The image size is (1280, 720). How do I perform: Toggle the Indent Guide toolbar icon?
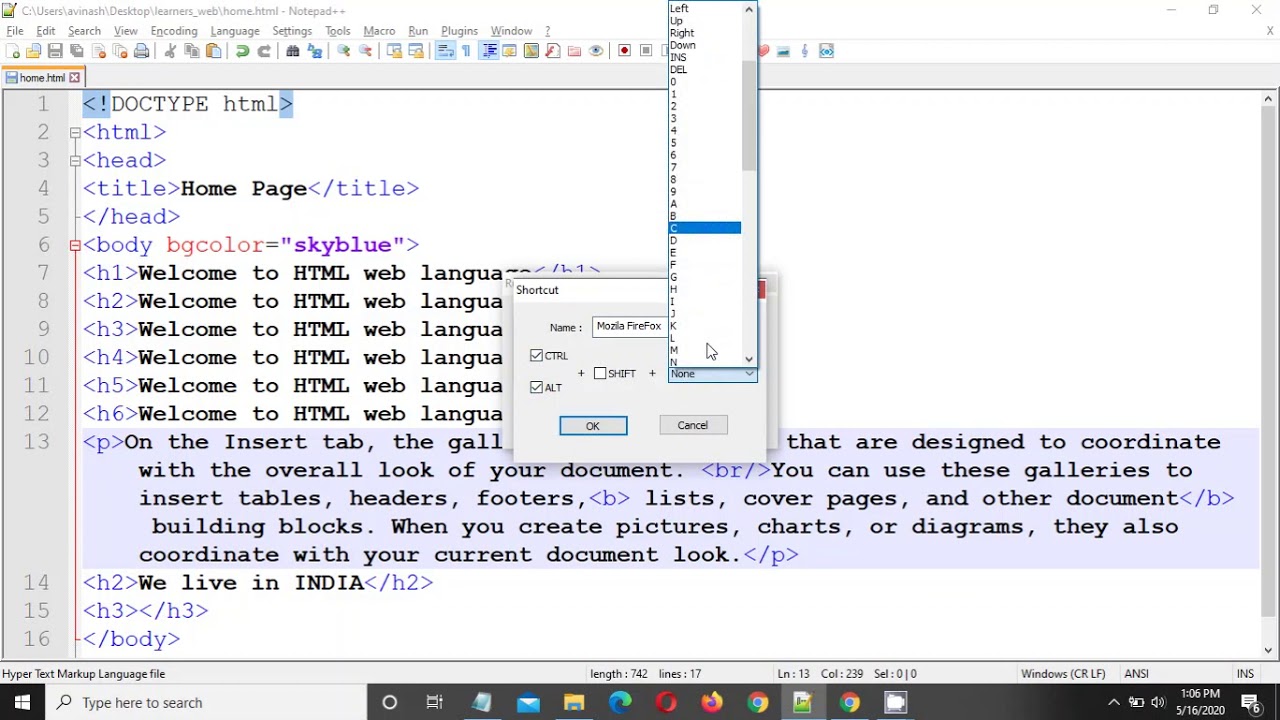pos(489,51)
